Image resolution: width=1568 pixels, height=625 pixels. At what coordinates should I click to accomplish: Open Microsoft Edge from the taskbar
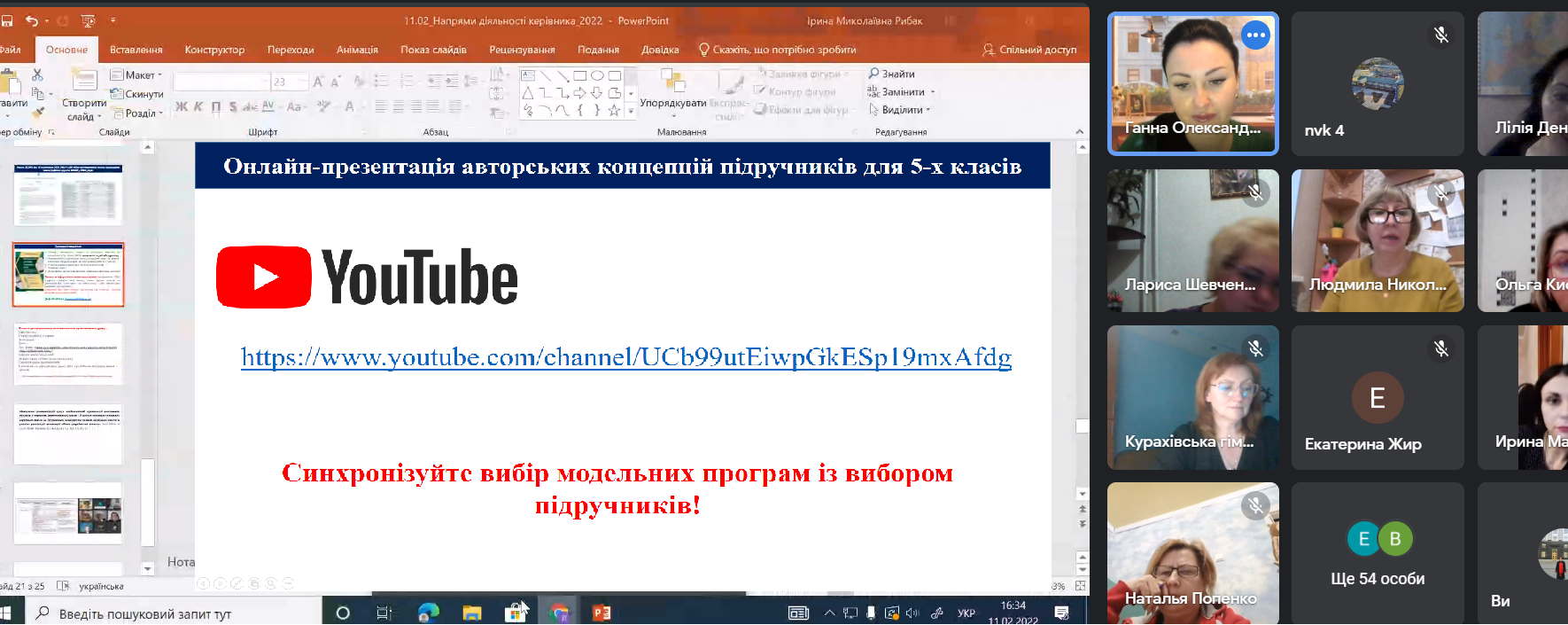coord(429,613)
